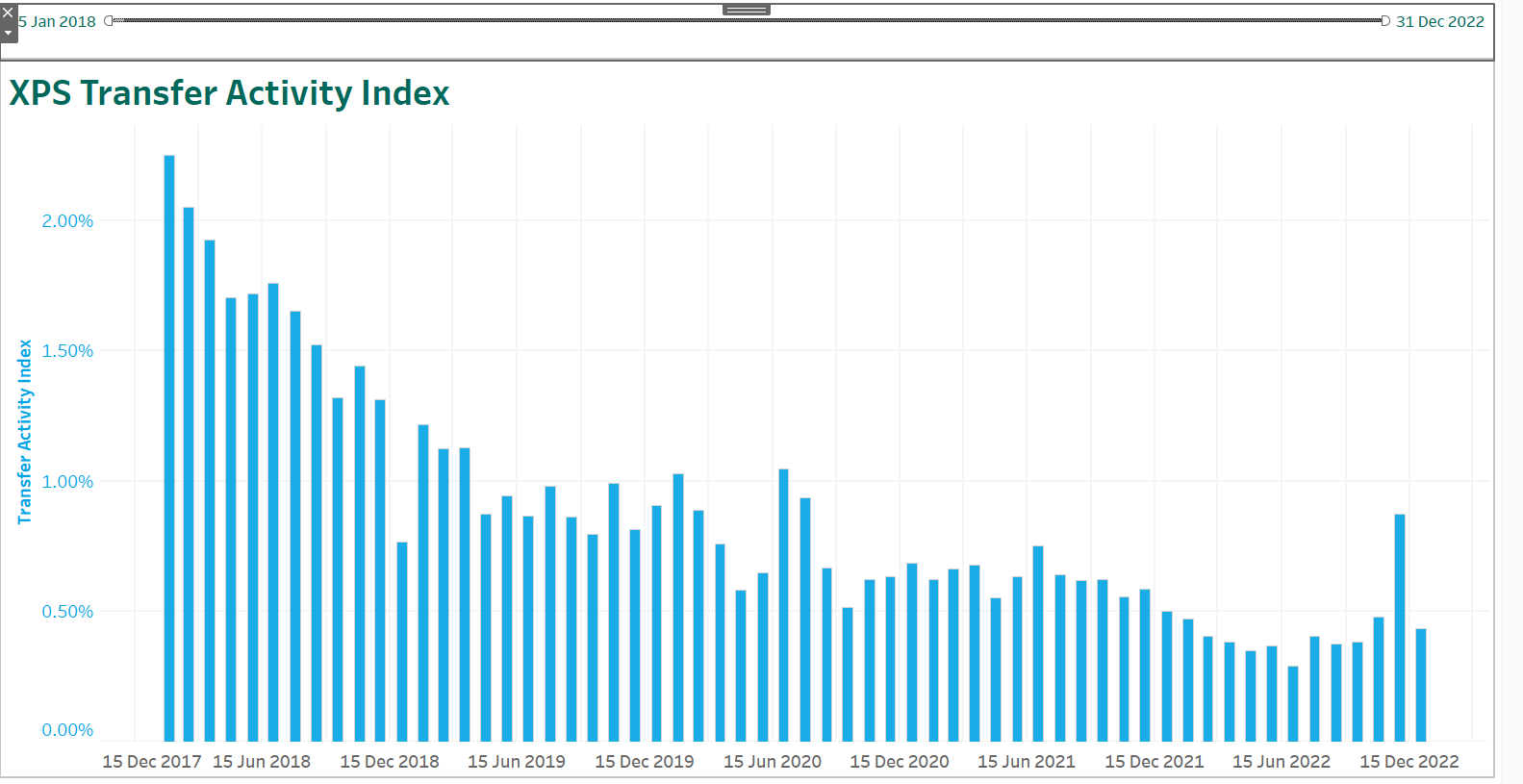Click the '15 Jun 2022' x-axis label

pos(1282,762)
